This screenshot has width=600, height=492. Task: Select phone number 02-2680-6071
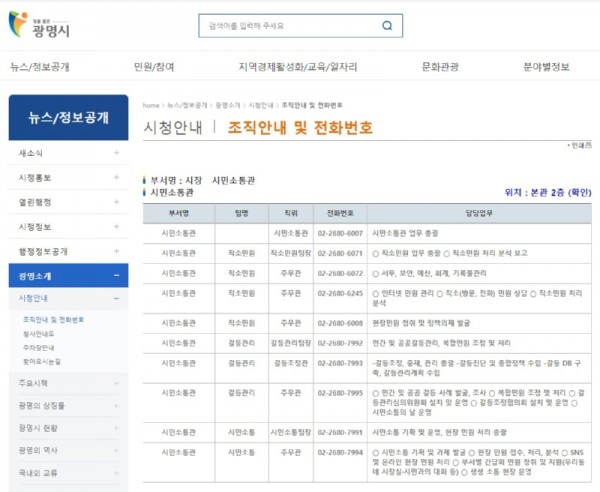pyautogui.click(x=340, y=253)
